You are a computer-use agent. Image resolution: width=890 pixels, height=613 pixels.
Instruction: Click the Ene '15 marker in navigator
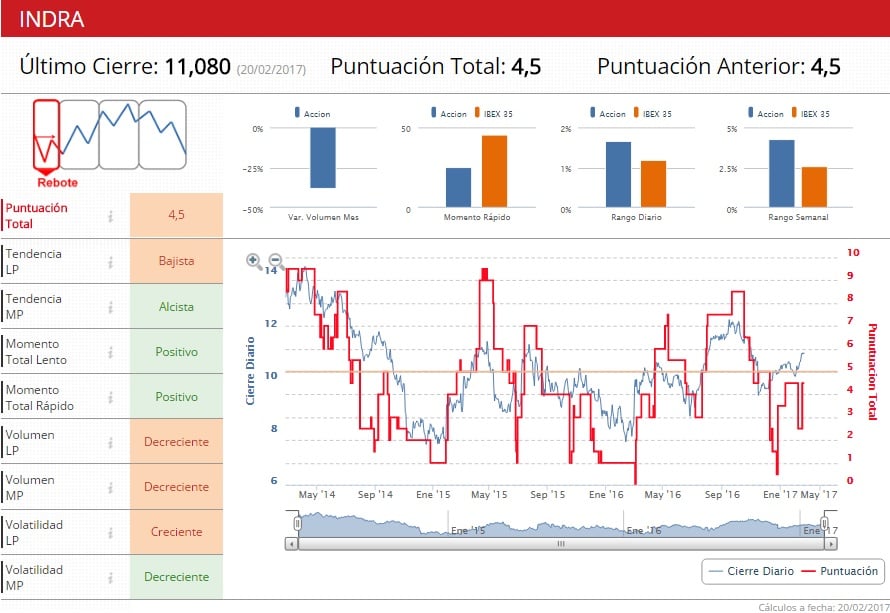(x=468, y=530)
